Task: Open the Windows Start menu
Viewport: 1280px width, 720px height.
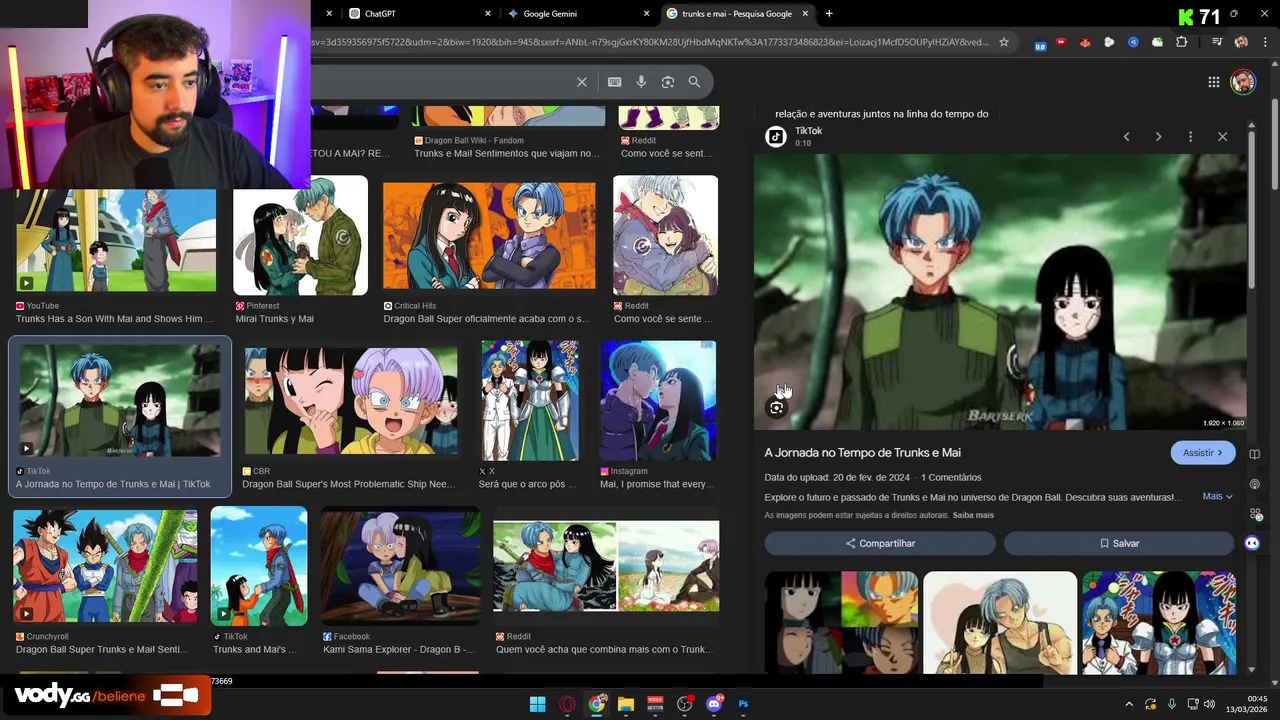Action: pyautogui.click(x=537, y=704)
